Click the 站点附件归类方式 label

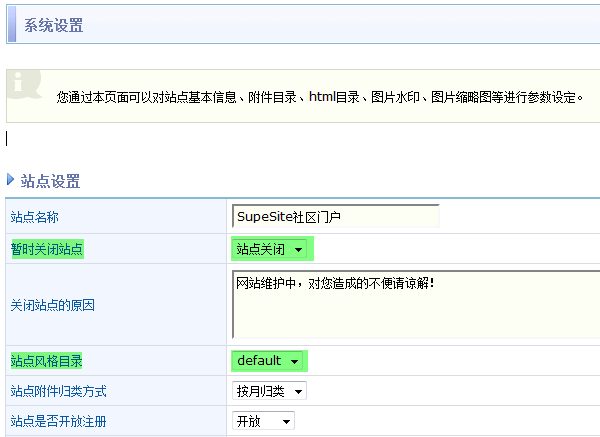(59, 391)
